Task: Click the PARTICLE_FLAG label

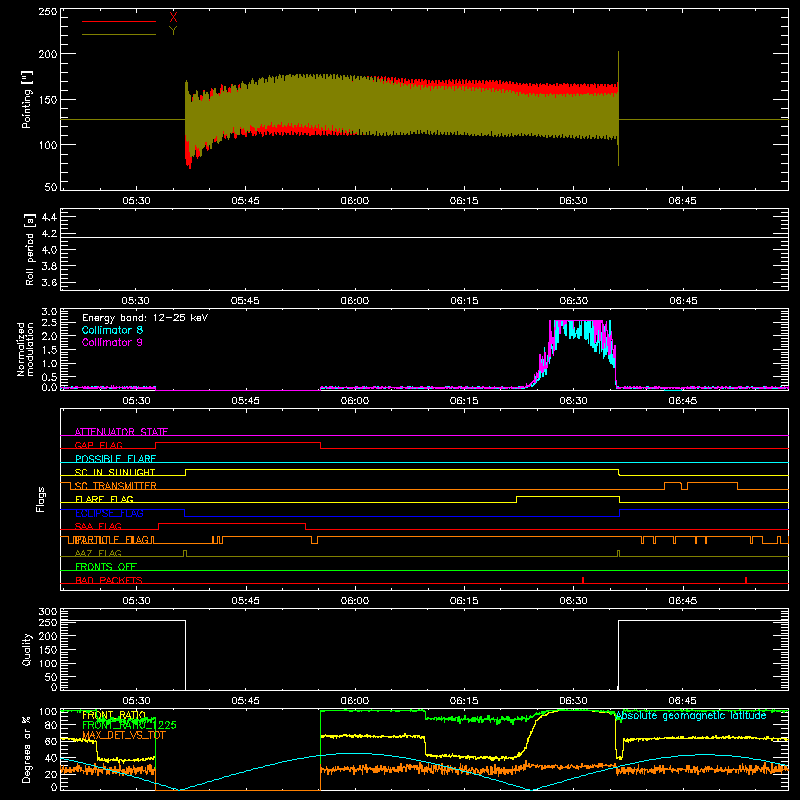Action: pyautogui.click(x=112, y=539)
